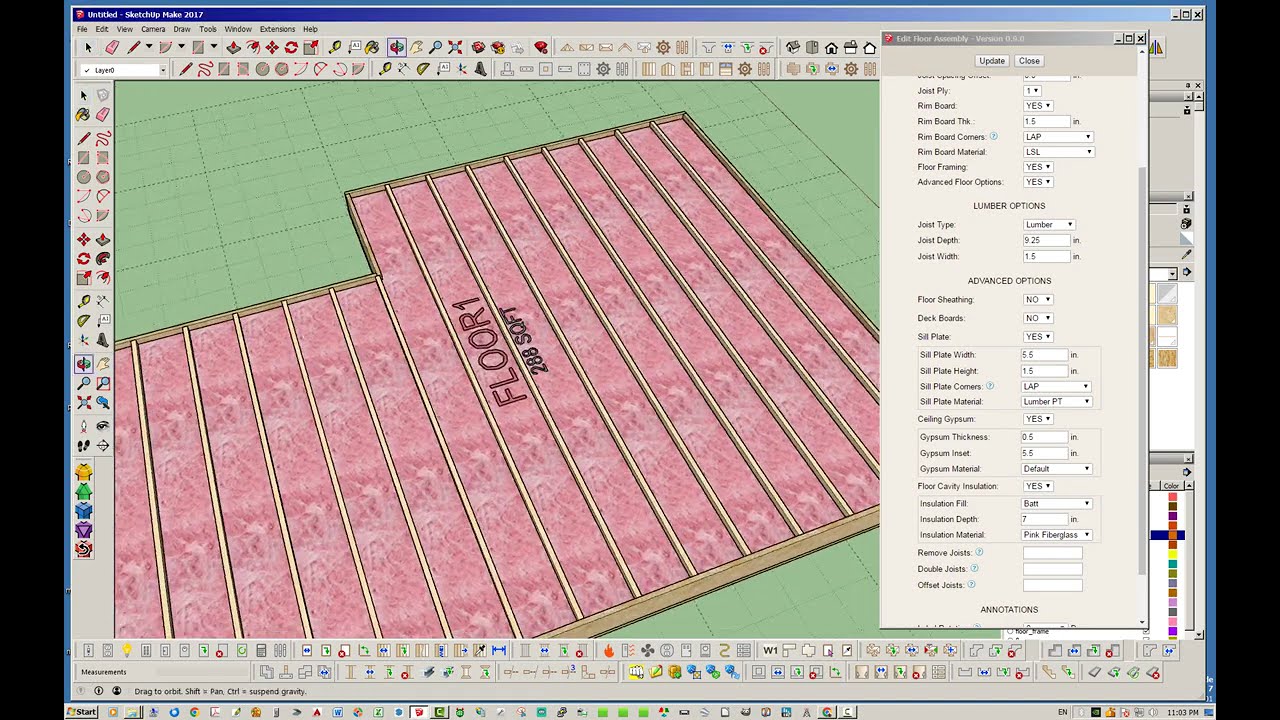
Task: Select the Make Component tool icon
Action: click(x=103, y=95)
